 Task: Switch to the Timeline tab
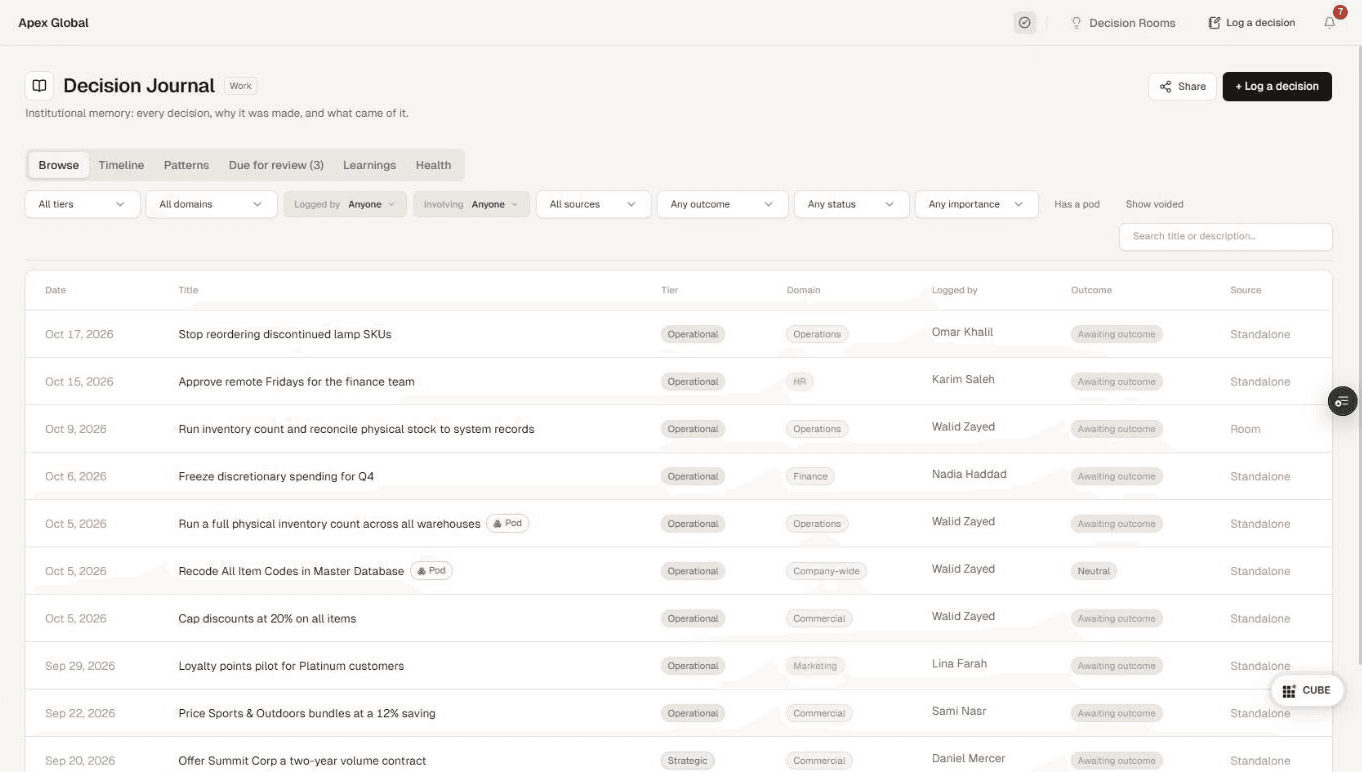[121, 165]
